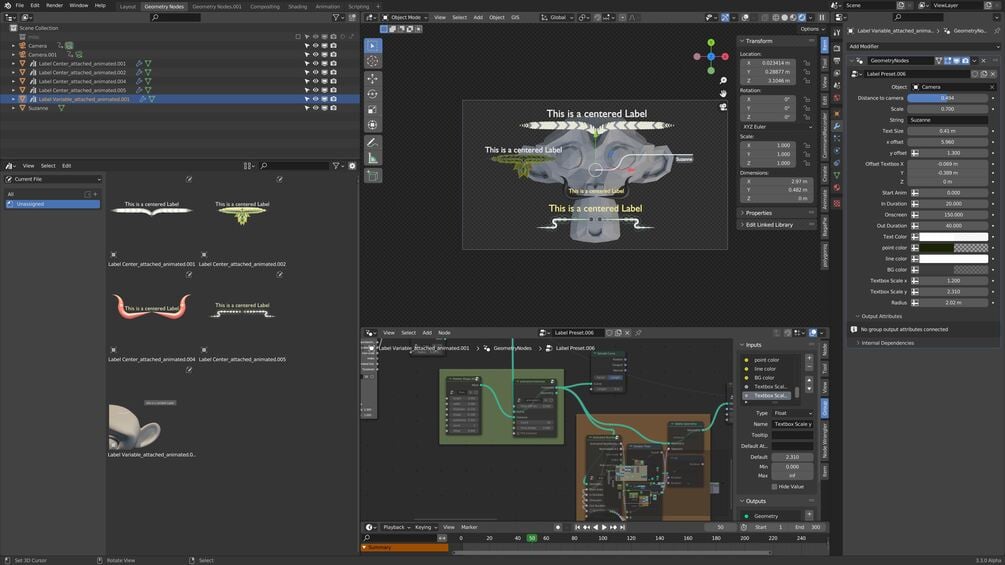Click the red X axis on navigation gizmo
1005x565 pixels.
(725, 56)
